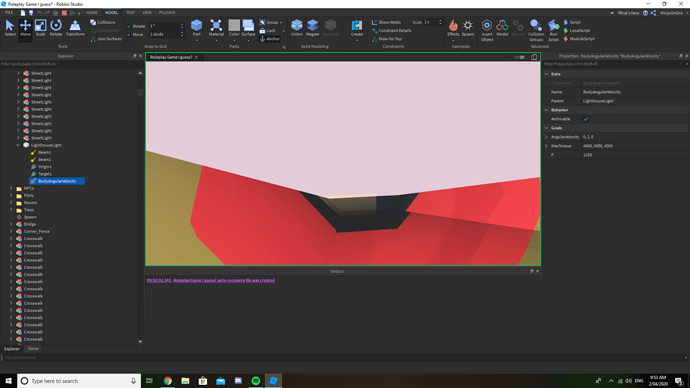690x388 pixels.
Task: Click the Surface tool icon
Action: point(248,26)
